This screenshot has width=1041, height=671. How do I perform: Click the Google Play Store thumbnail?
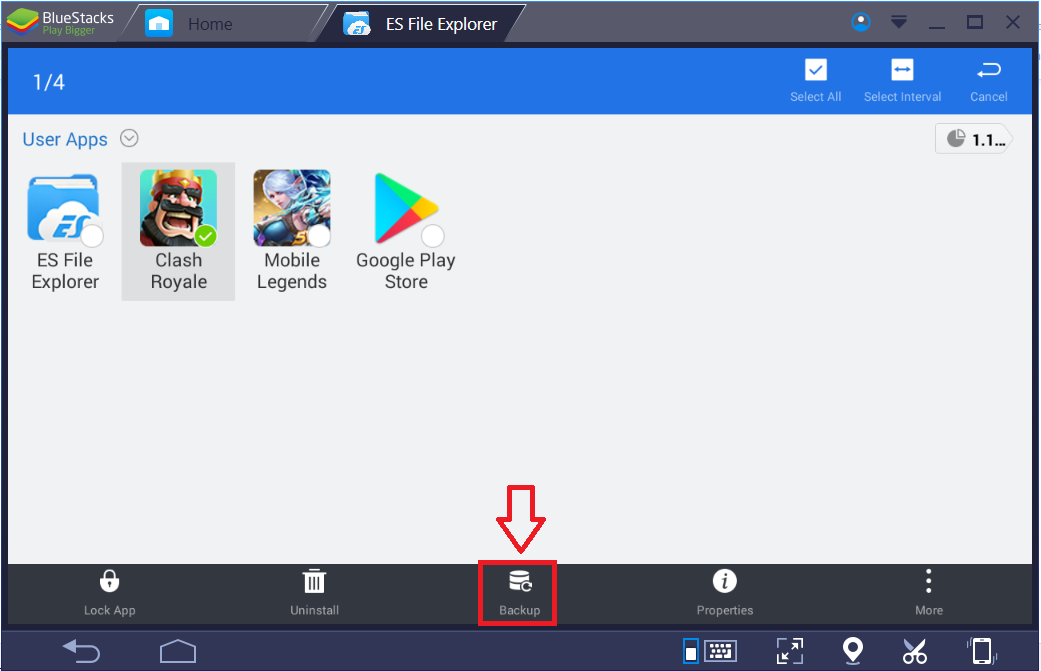[x=405, y=208]
